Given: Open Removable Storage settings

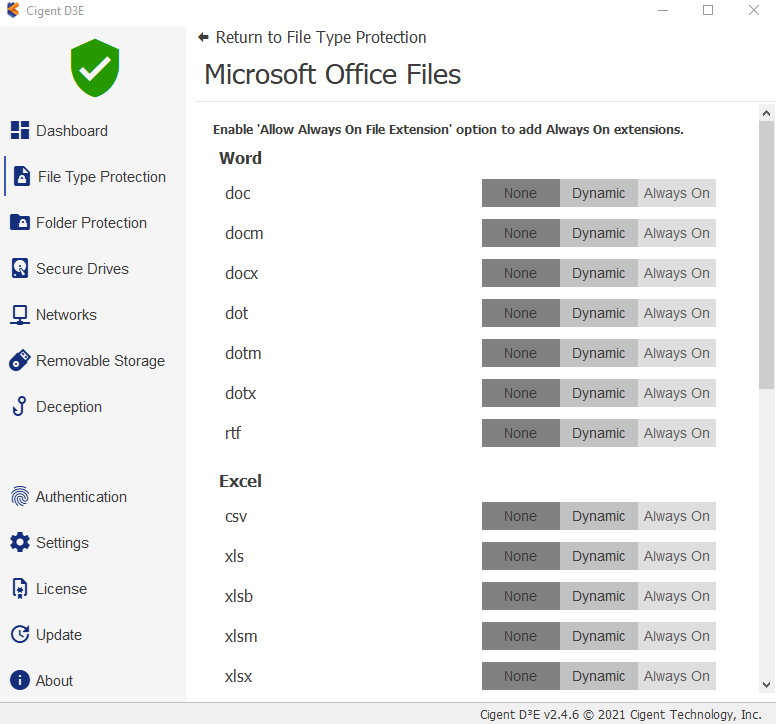Looking at the screenshot, I should [x=100, y=361].
